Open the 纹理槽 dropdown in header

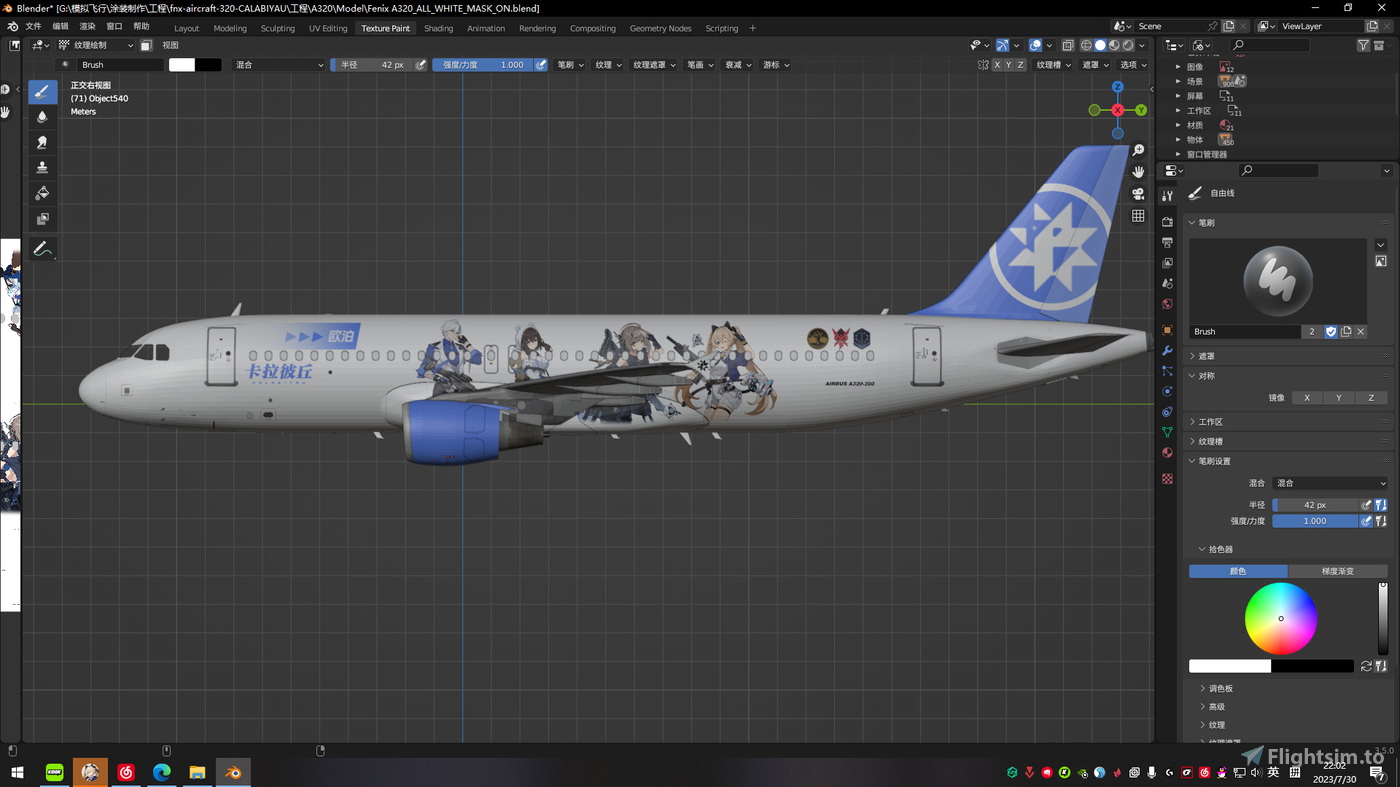click(x=1053, y=65)
